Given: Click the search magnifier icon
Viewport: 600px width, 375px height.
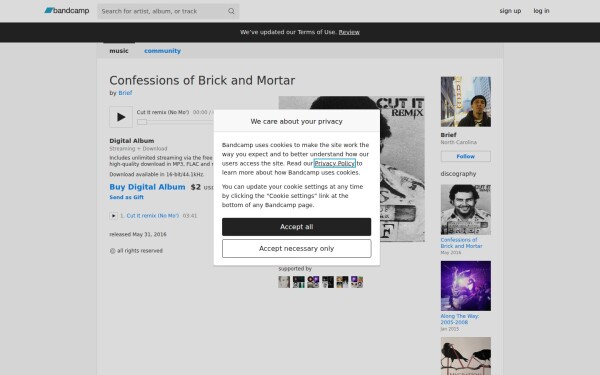Looking at the screenshot, I should [231, 11].
